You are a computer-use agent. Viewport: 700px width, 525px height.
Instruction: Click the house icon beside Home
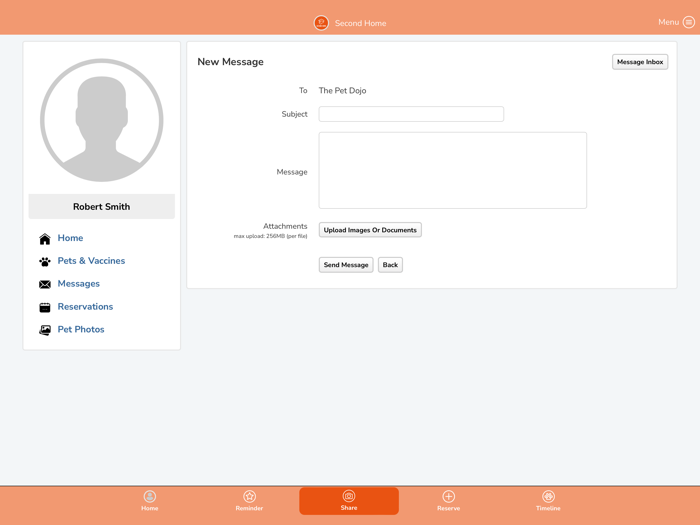[x=45, y=239]
